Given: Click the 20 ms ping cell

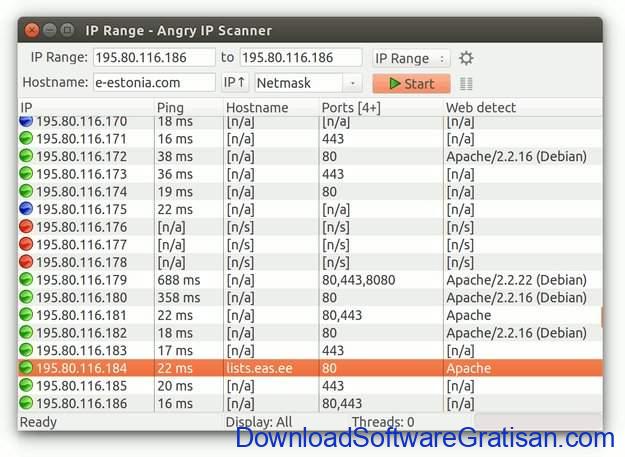Looking at the screenshot, I should click(x=175, y=386).
